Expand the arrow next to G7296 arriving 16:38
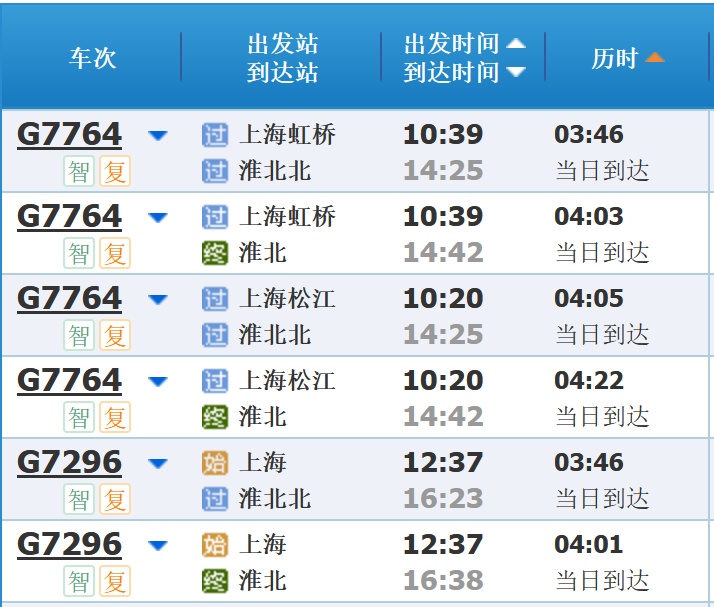Screen dimensions: 714x607 coord(158,546)
